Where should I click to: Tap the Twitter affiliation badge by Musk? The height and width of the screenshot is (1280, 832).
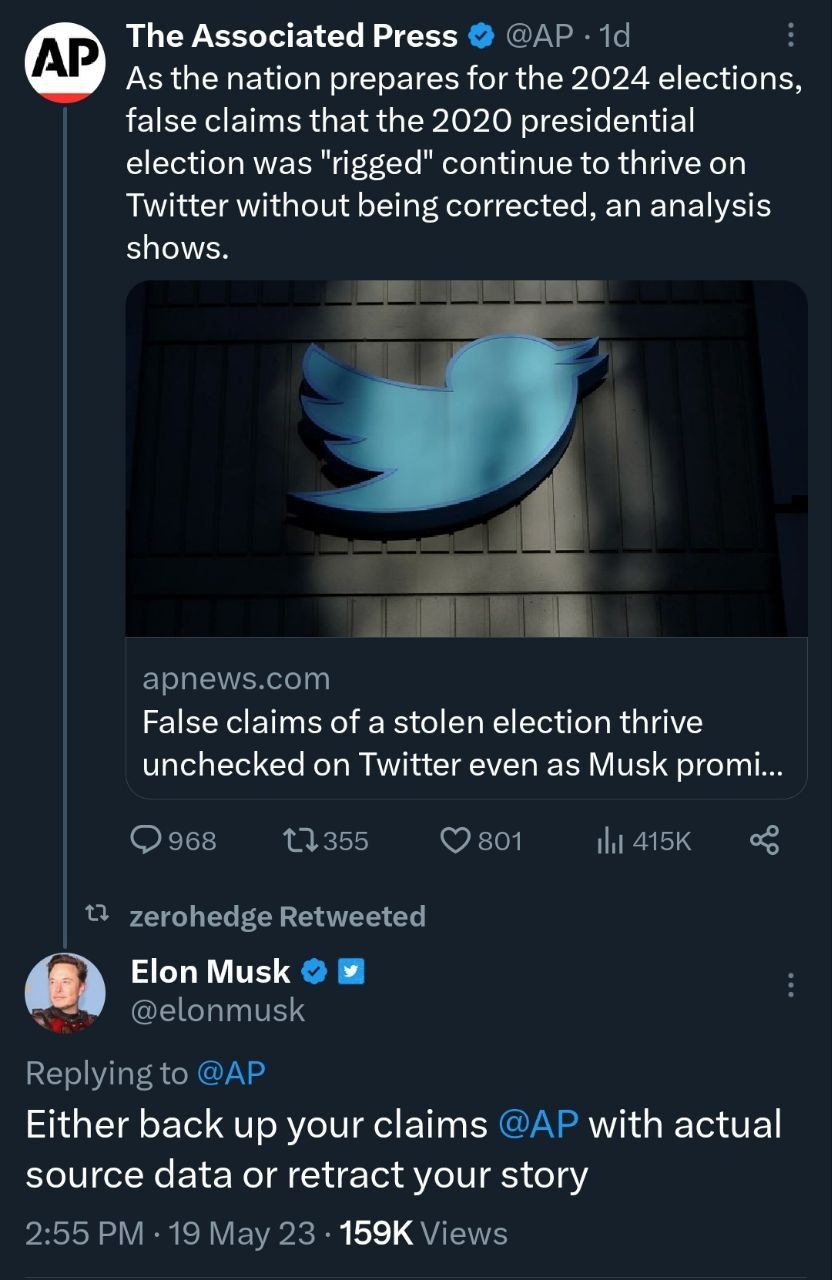[x=351, y=971]
